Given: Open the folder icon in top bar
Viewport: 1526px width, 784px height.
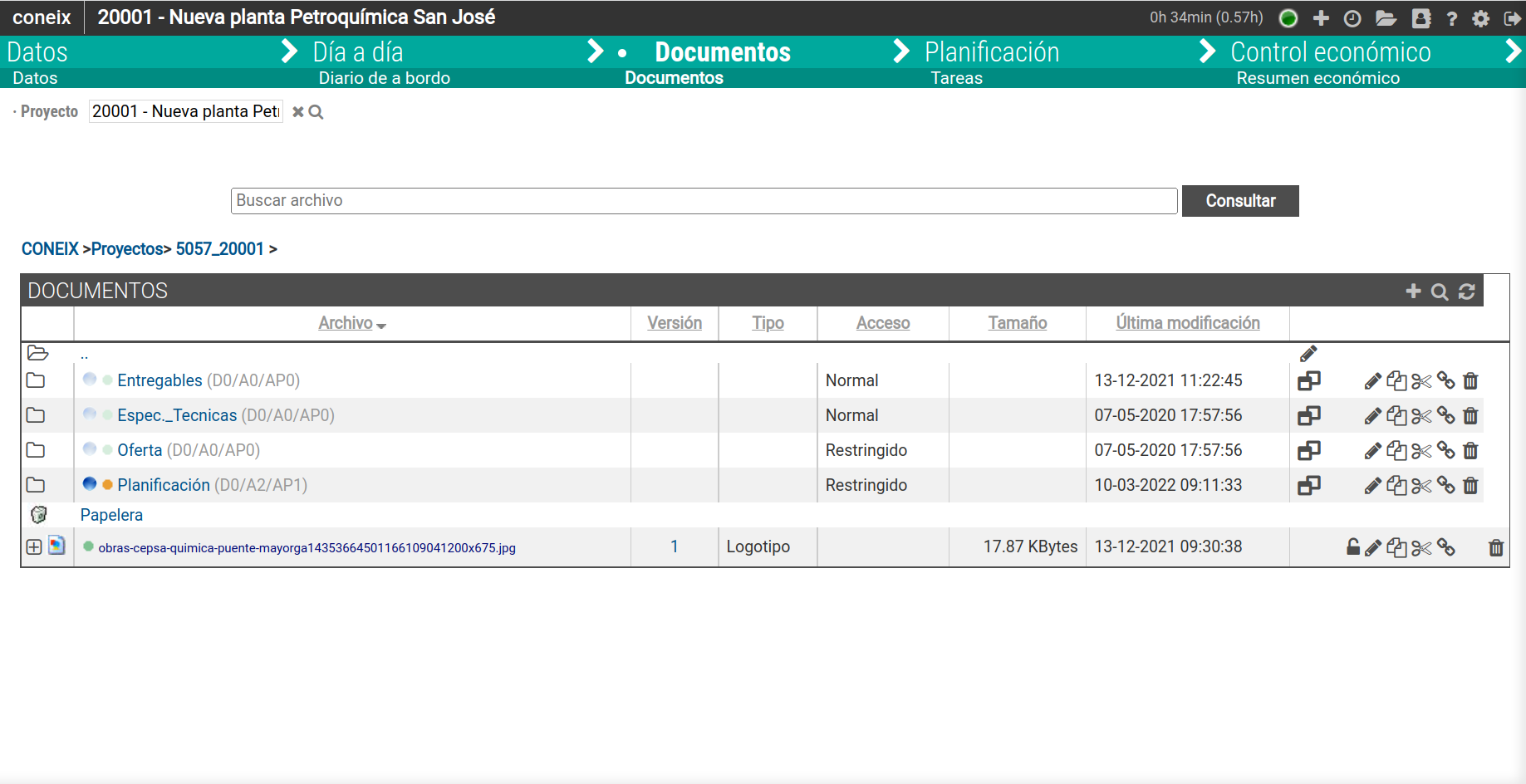Looking at the screenshot, I should point(1386,18).
